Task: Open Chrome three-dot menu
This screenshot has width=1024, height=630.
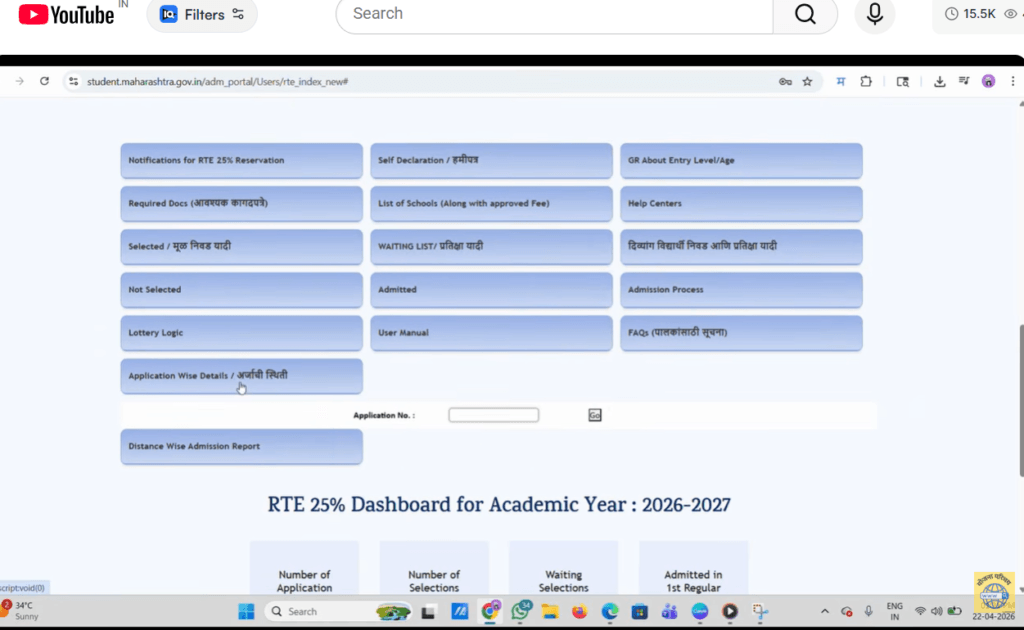Action: [1012, 81]
